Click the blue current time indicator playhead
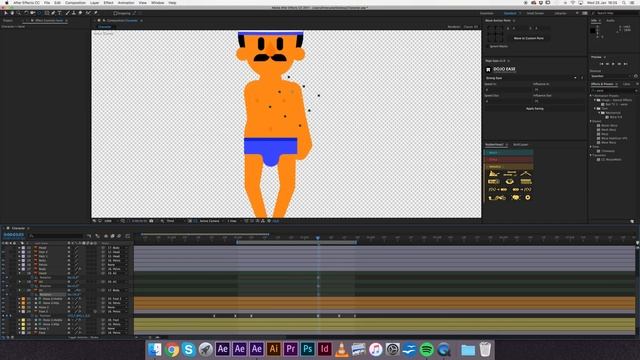Viewport: 640px width, 360px height. point(318,238)
